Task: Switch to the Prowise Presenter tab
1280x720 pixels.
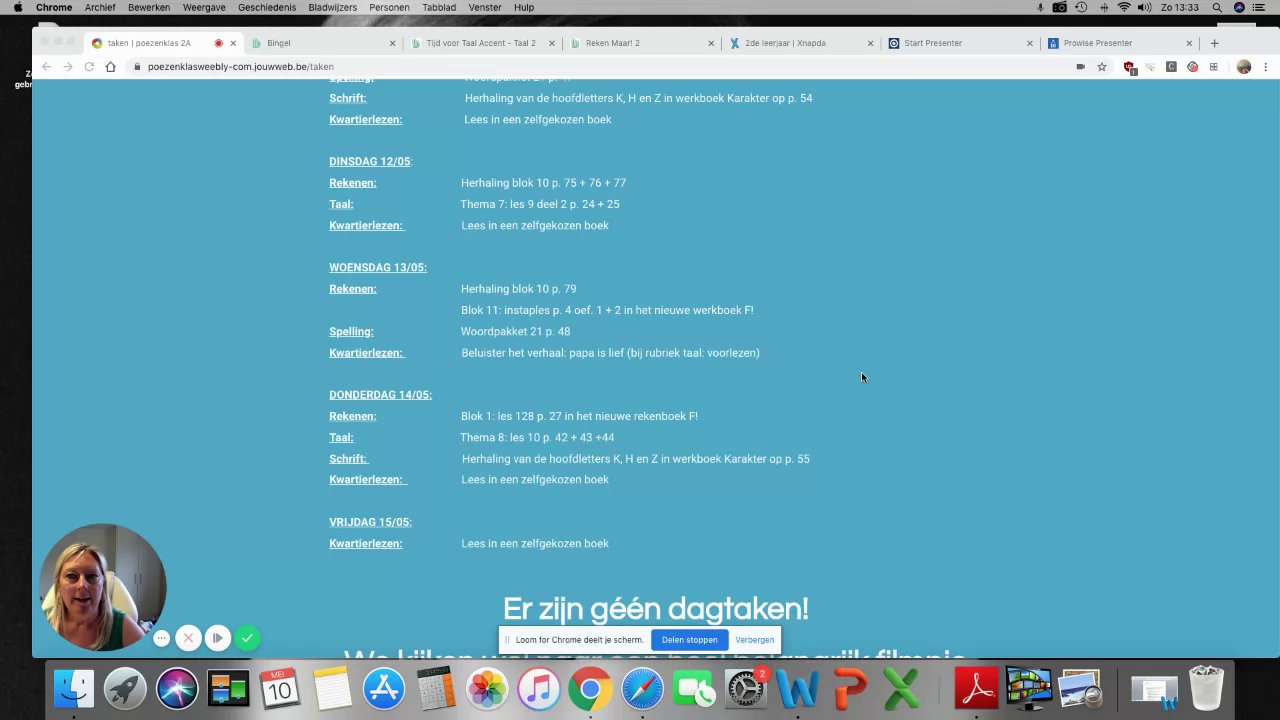Action: 1119,43
